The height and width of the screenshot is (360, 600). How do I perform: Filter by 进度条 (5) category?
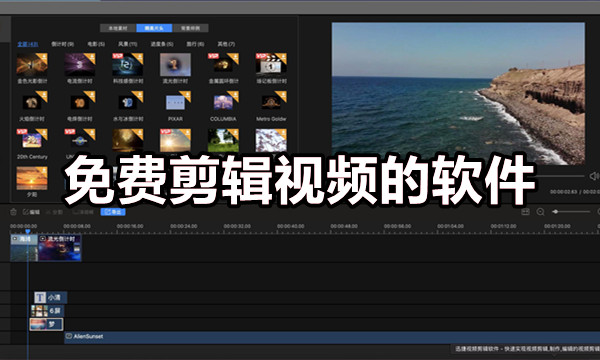[162, 44]
